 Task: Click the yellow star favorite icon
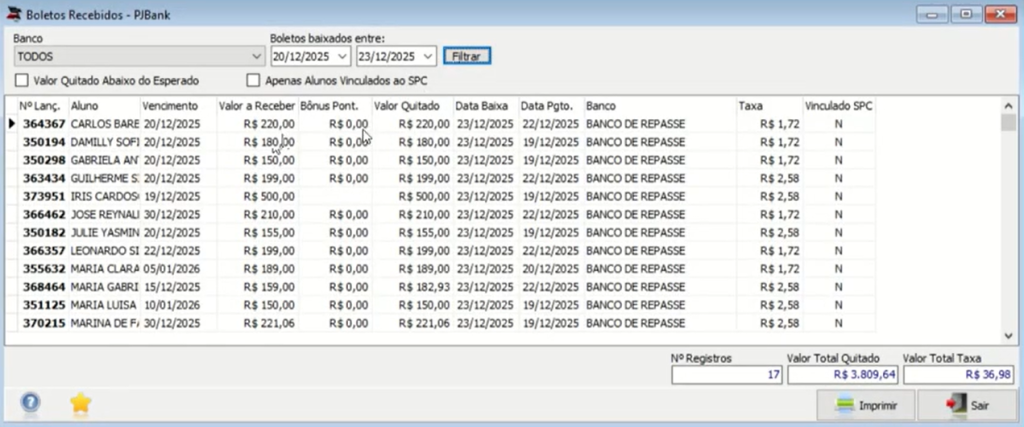(80, 403)
